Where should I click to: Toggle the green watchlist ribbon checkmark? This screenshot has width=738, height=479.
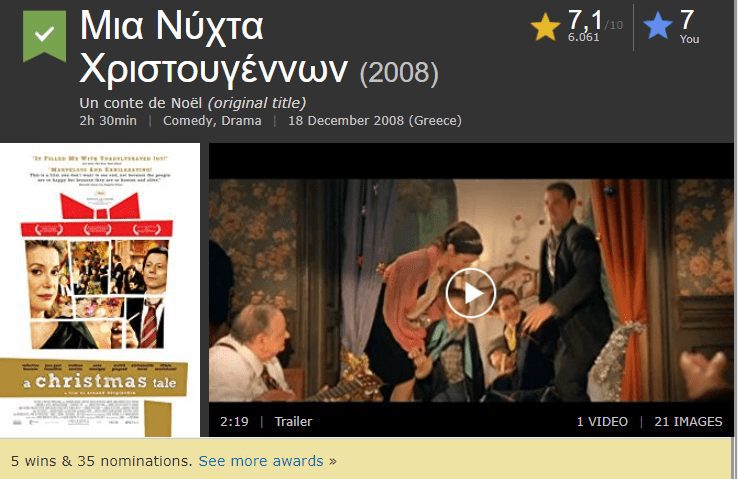point(44,36)
